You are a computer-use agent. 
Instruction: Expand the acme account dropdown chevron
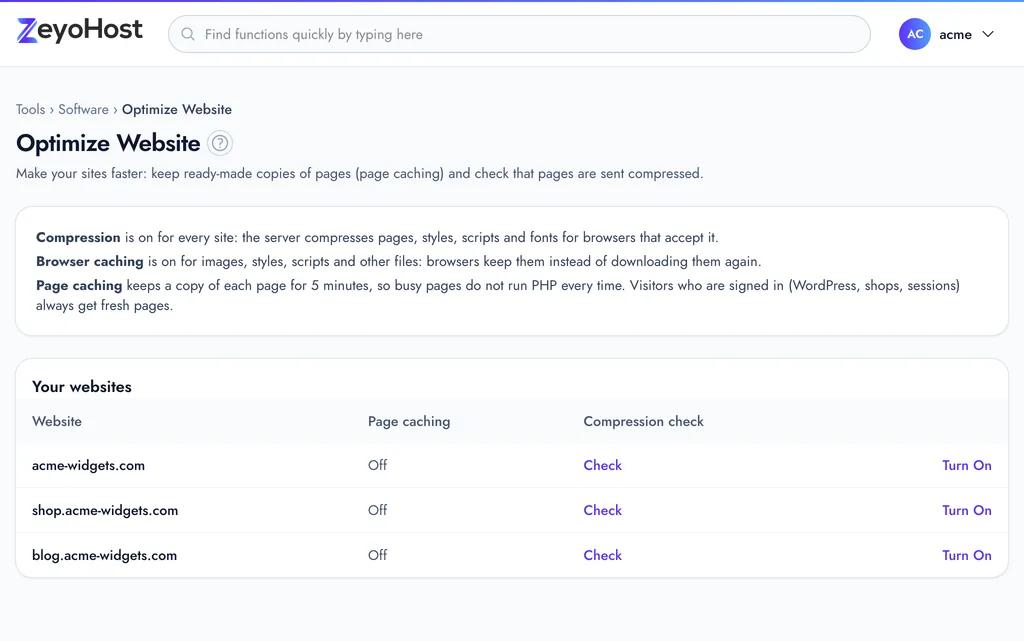988,34
